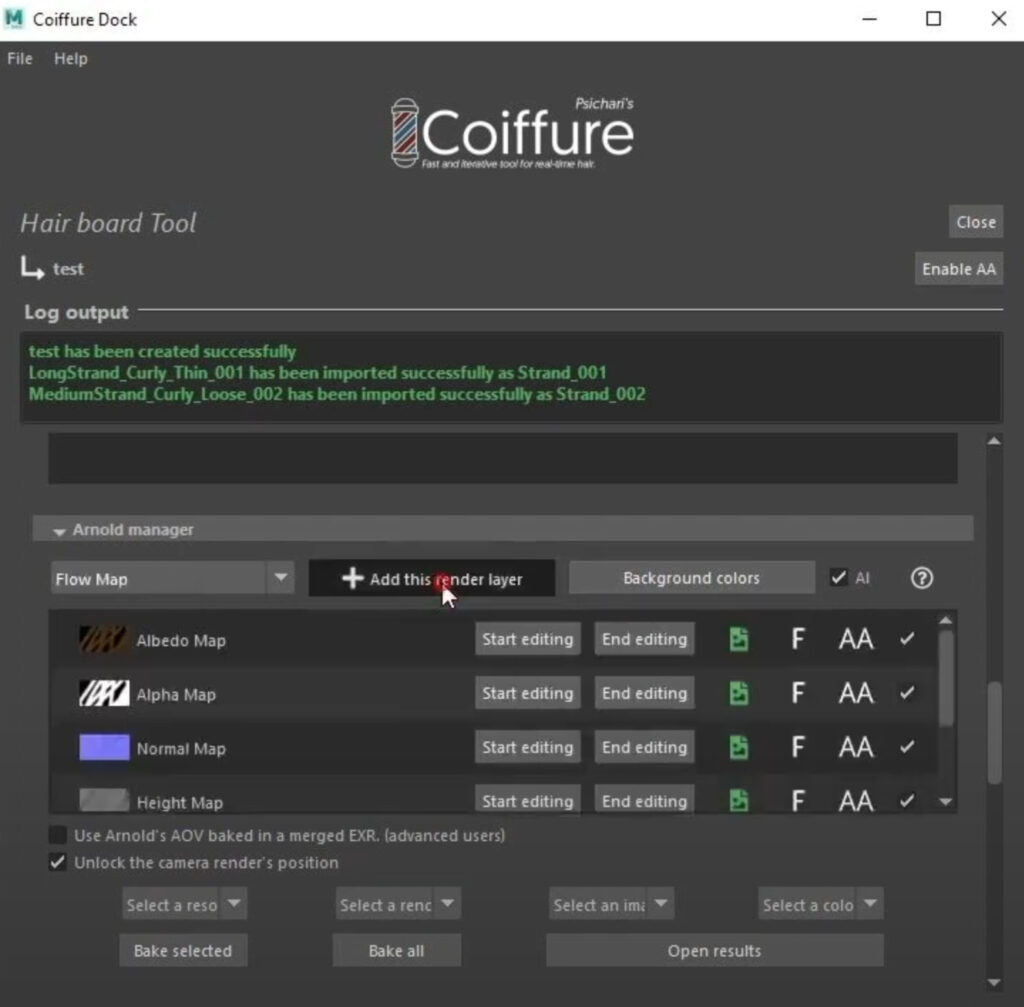Click Bake all button
The image size is (1024, 1007).
pyautogui.click(x=396, y=951)
